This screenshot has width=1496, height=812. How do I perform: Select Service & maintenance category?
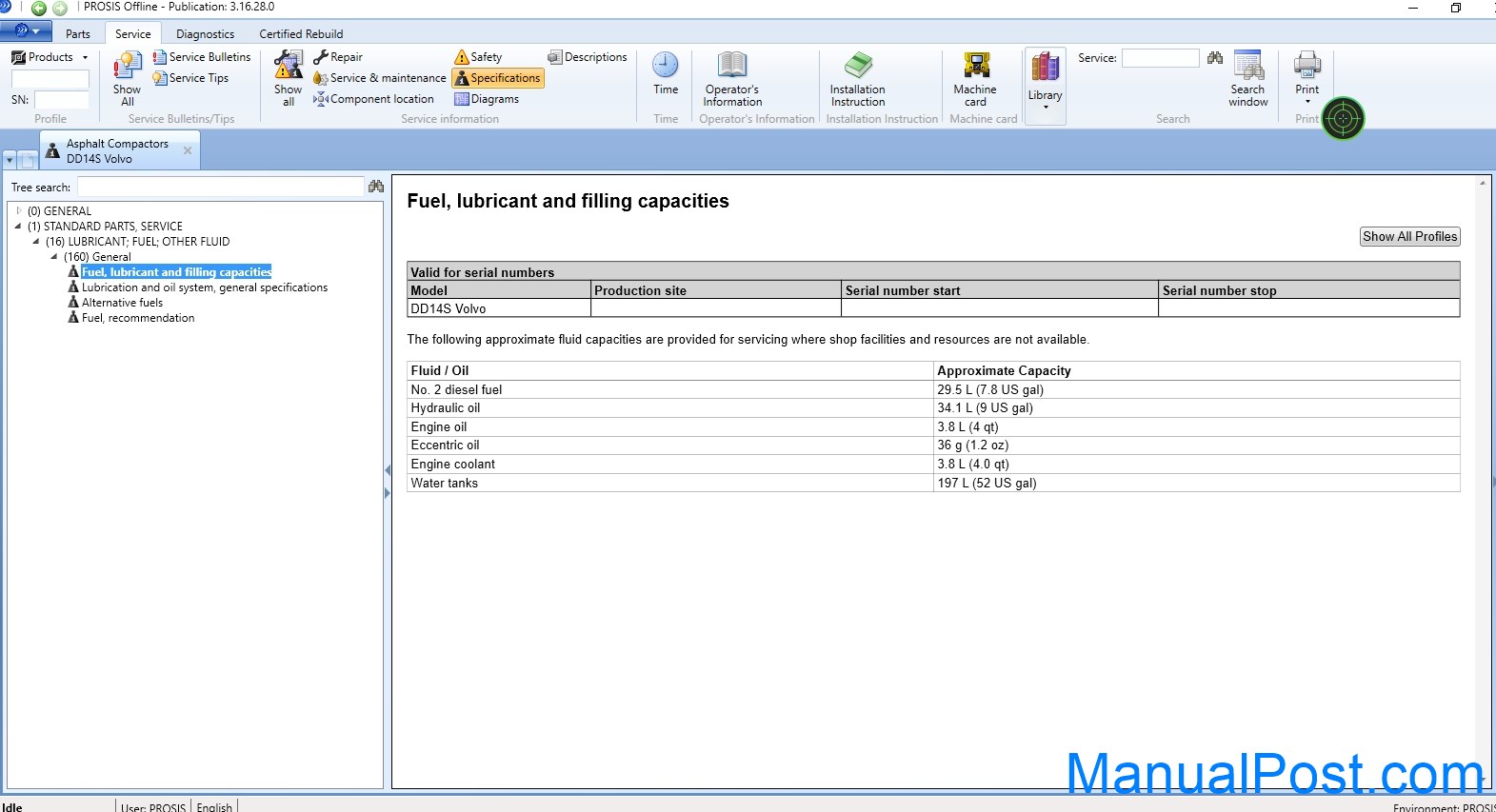380,78
